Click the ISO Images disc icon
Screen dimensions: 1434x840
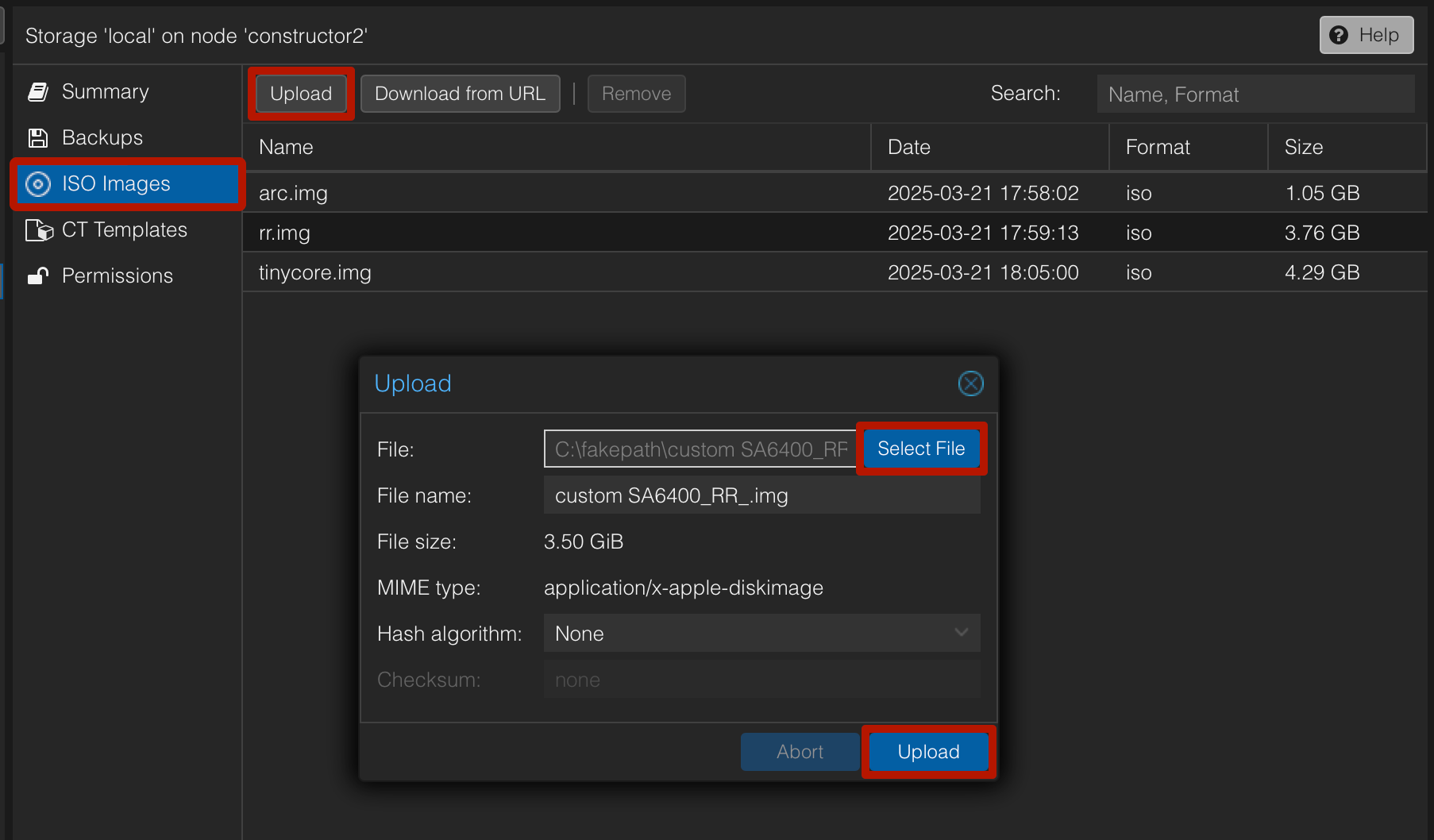click(x=38, y=184)
